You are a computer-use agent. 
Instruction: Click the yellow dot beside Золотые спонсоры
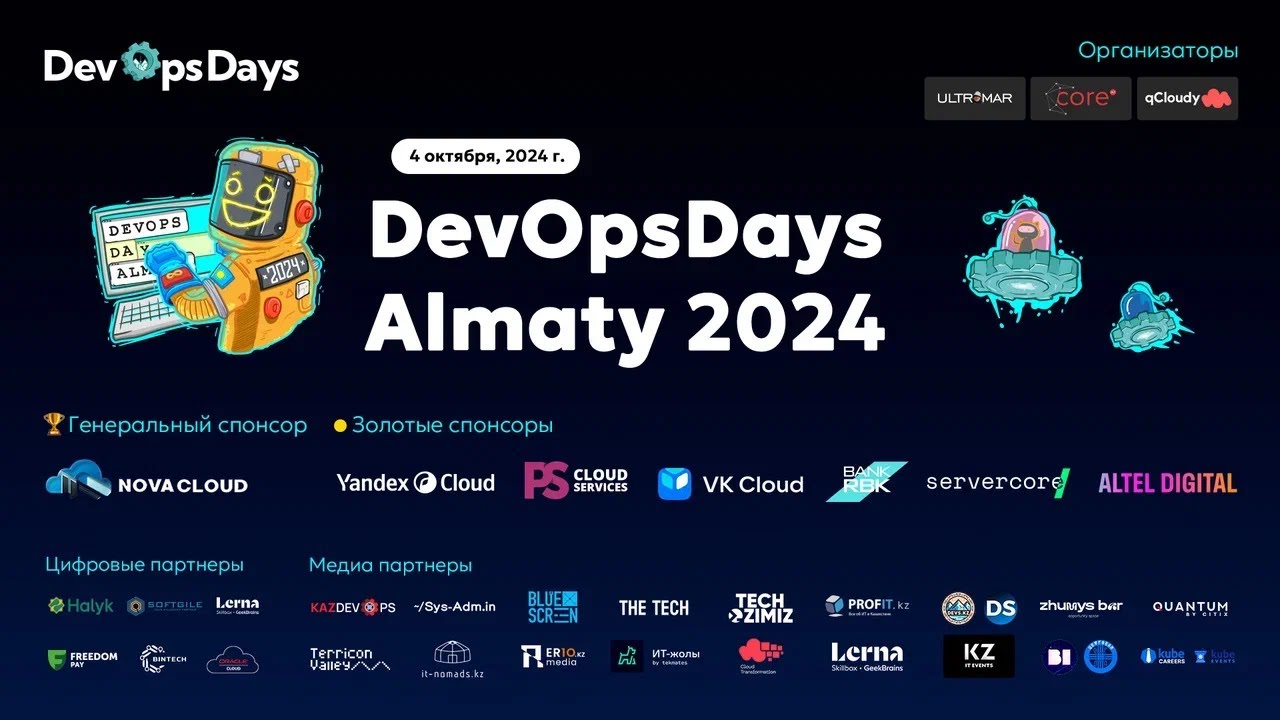click(340, 426)
